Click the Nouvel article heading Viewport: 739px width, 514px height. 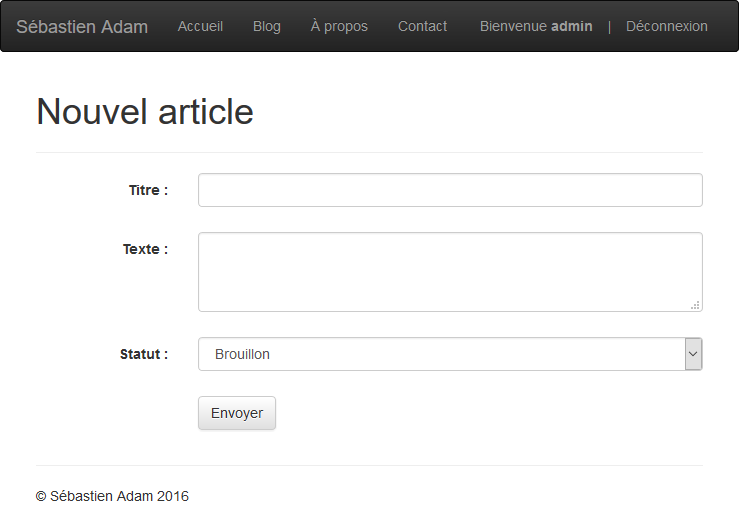pyautogui.click(x=145, y=112)
